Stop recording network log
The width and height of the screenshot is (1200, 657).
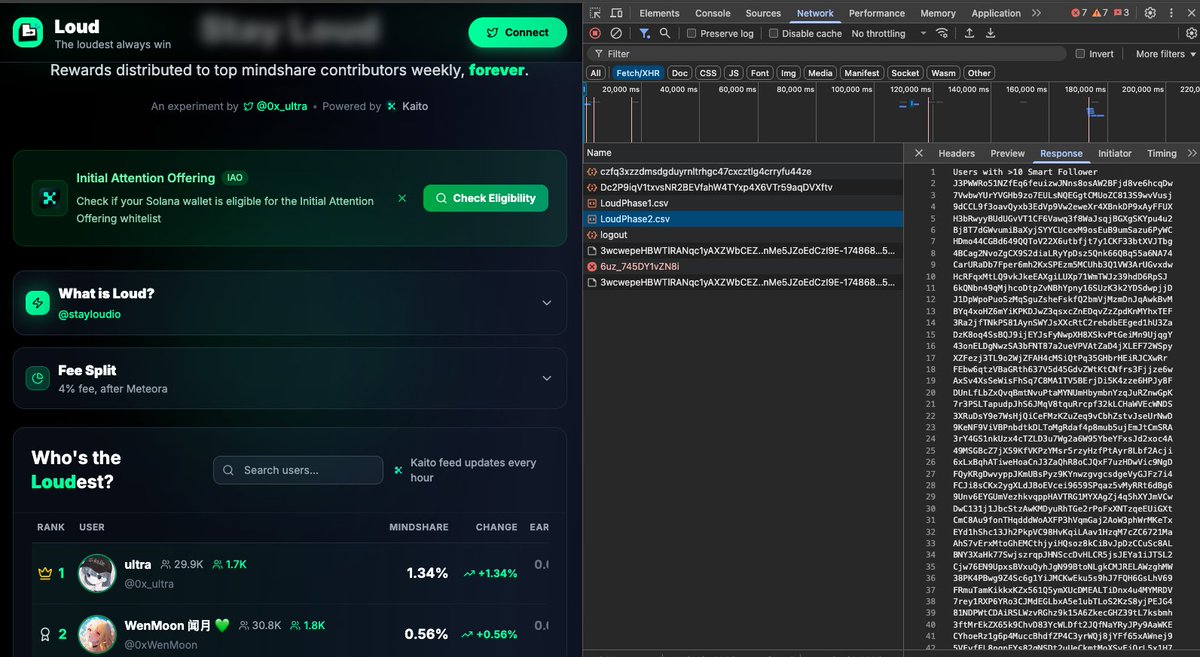pos(596,33)
